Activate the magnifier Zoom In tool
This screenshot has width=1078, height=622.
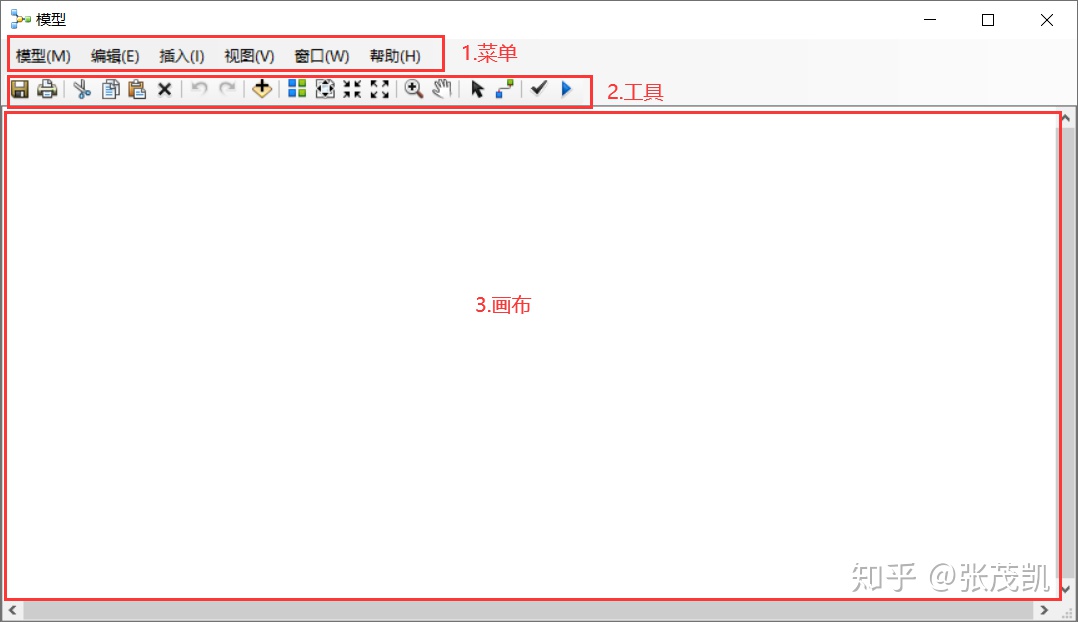[x=414, y=89]
